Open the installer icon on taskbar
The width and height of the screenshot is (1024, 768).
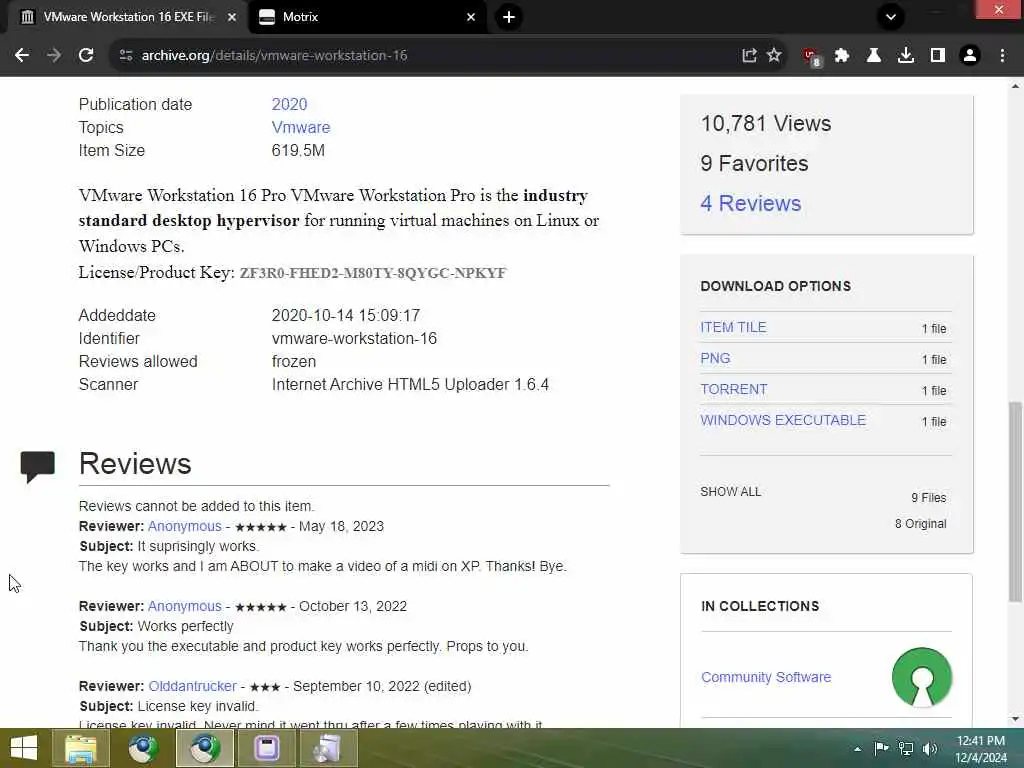(x=328, y=748)
